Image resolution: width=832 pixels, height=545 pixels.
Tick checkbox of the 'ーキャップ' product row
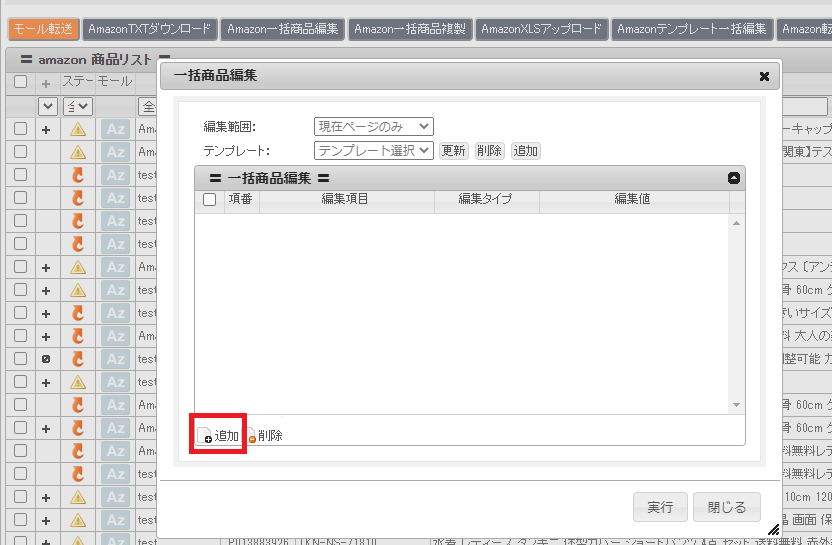(21, 128)
